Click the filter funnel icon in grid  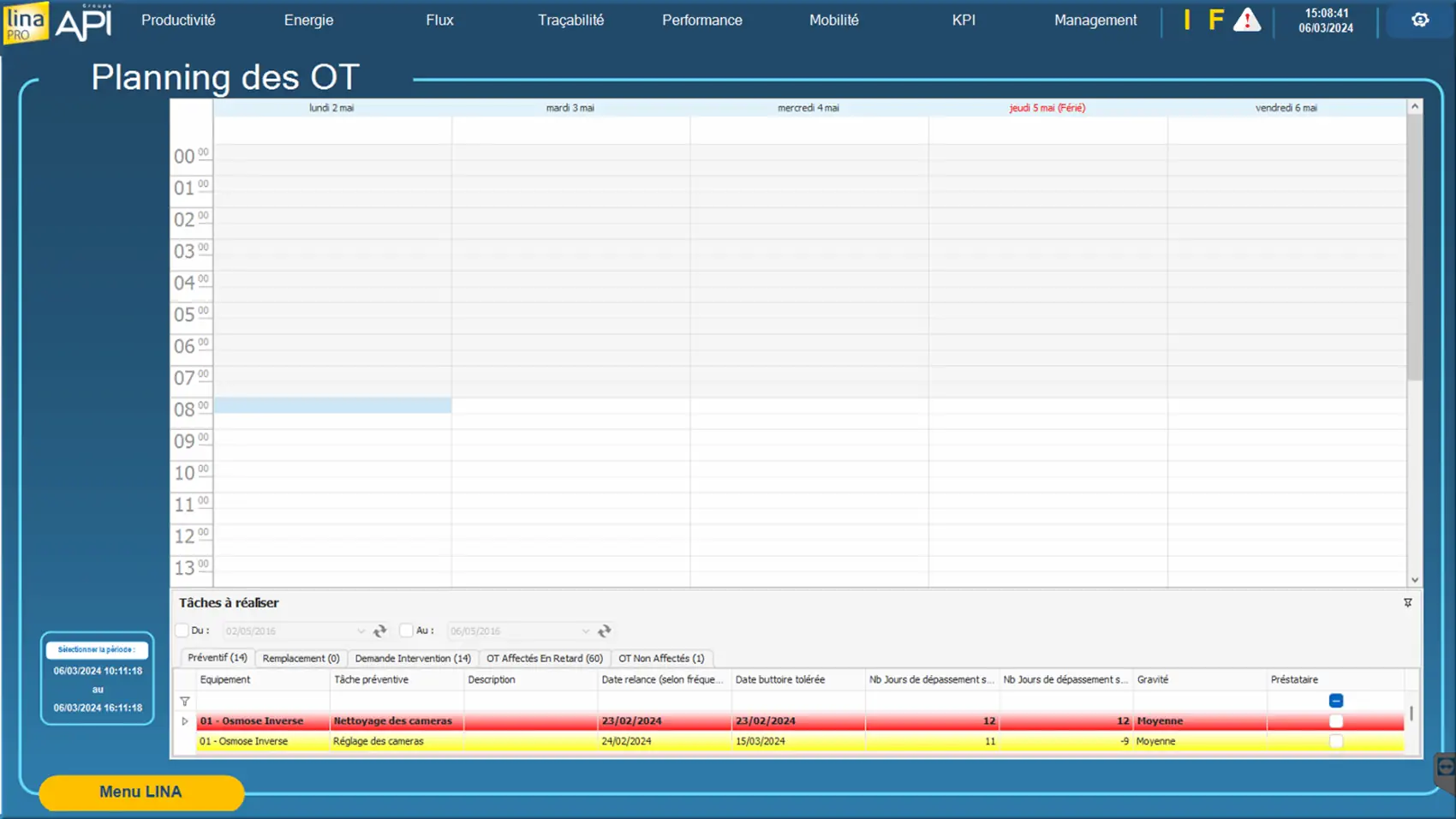tap(185, 701)
